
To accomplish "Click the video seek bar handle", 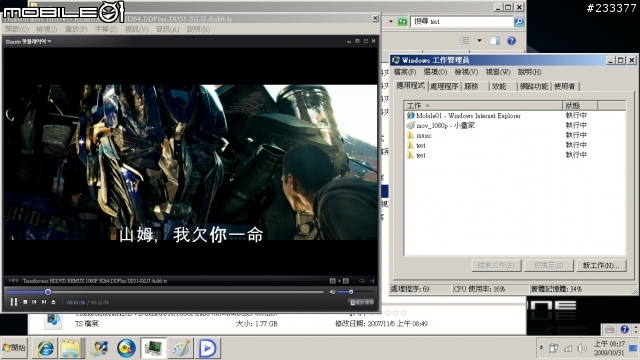I will pos(48,291).
